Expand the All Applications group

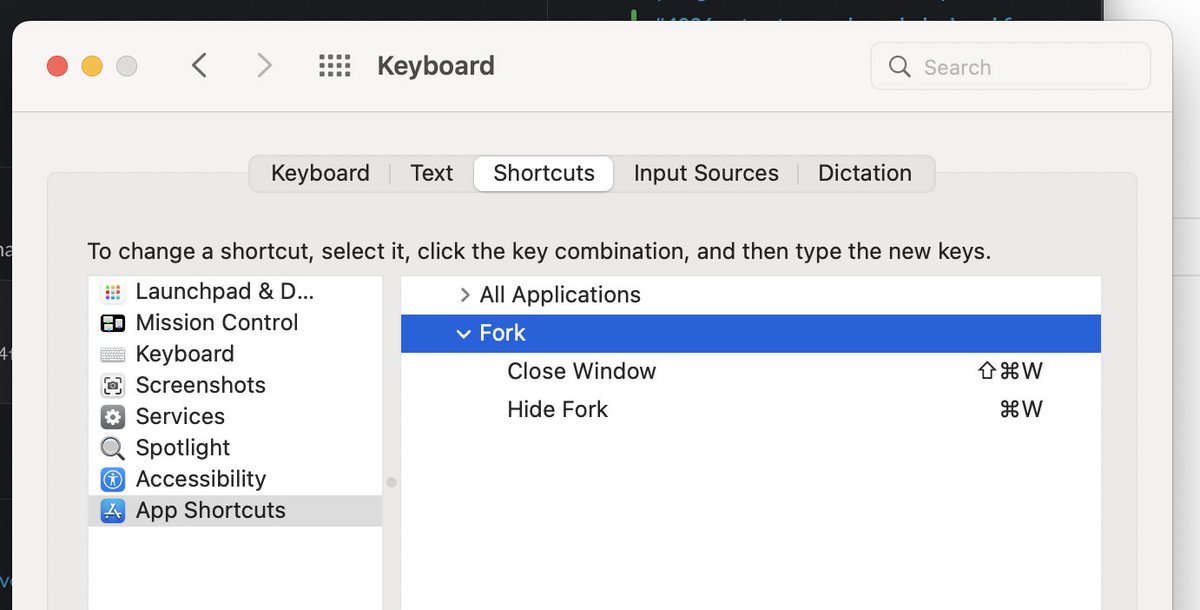click(x=464, y=295)
